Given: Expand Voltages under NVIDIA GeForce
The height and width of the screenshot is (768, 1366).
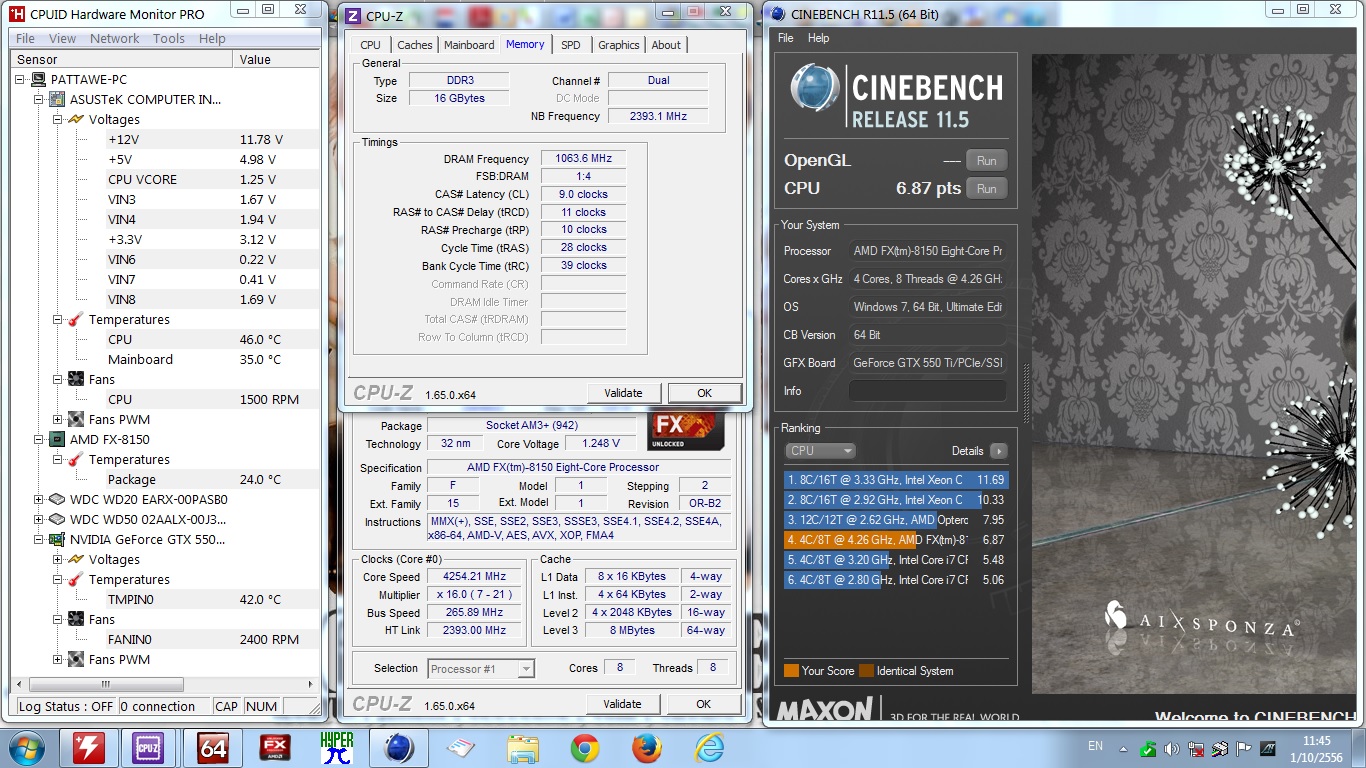Looking at the screenshot, I should pyautogui.click(x=58, y=559).
